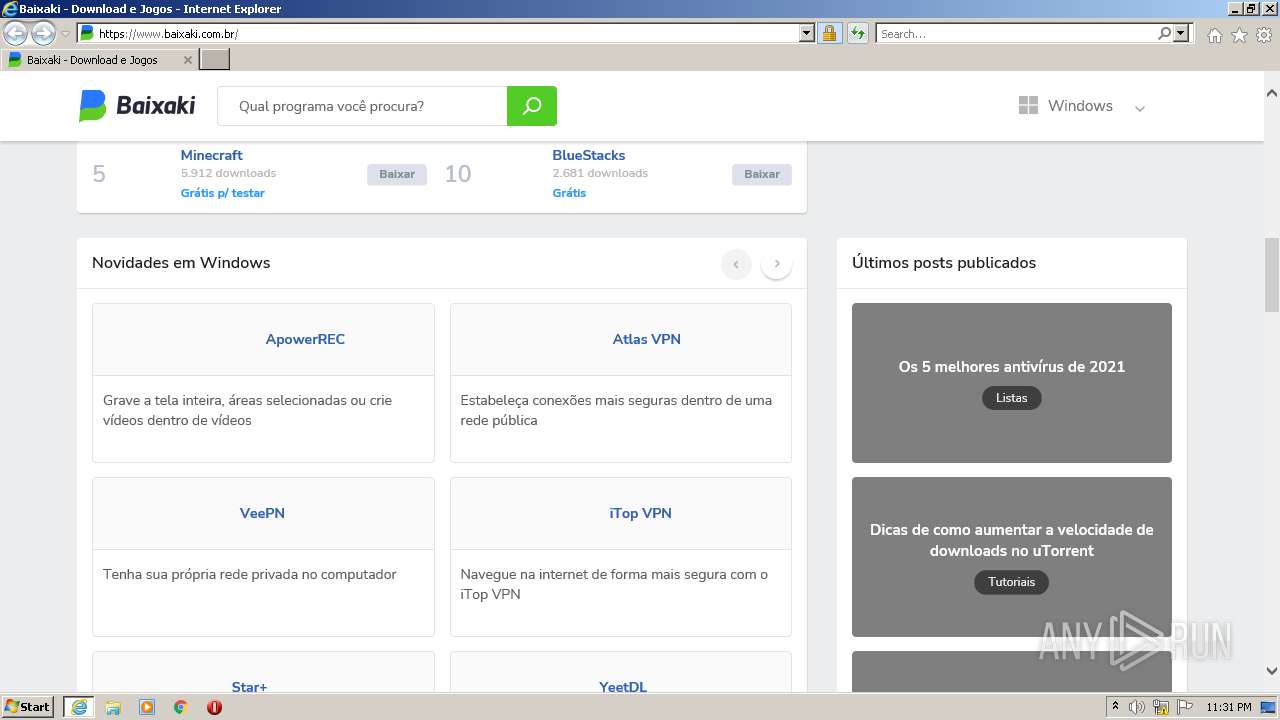The width and height of the screenshot is (1280, 720).
Task: Open the address bar URL dropdown
Action: (807, 33)
